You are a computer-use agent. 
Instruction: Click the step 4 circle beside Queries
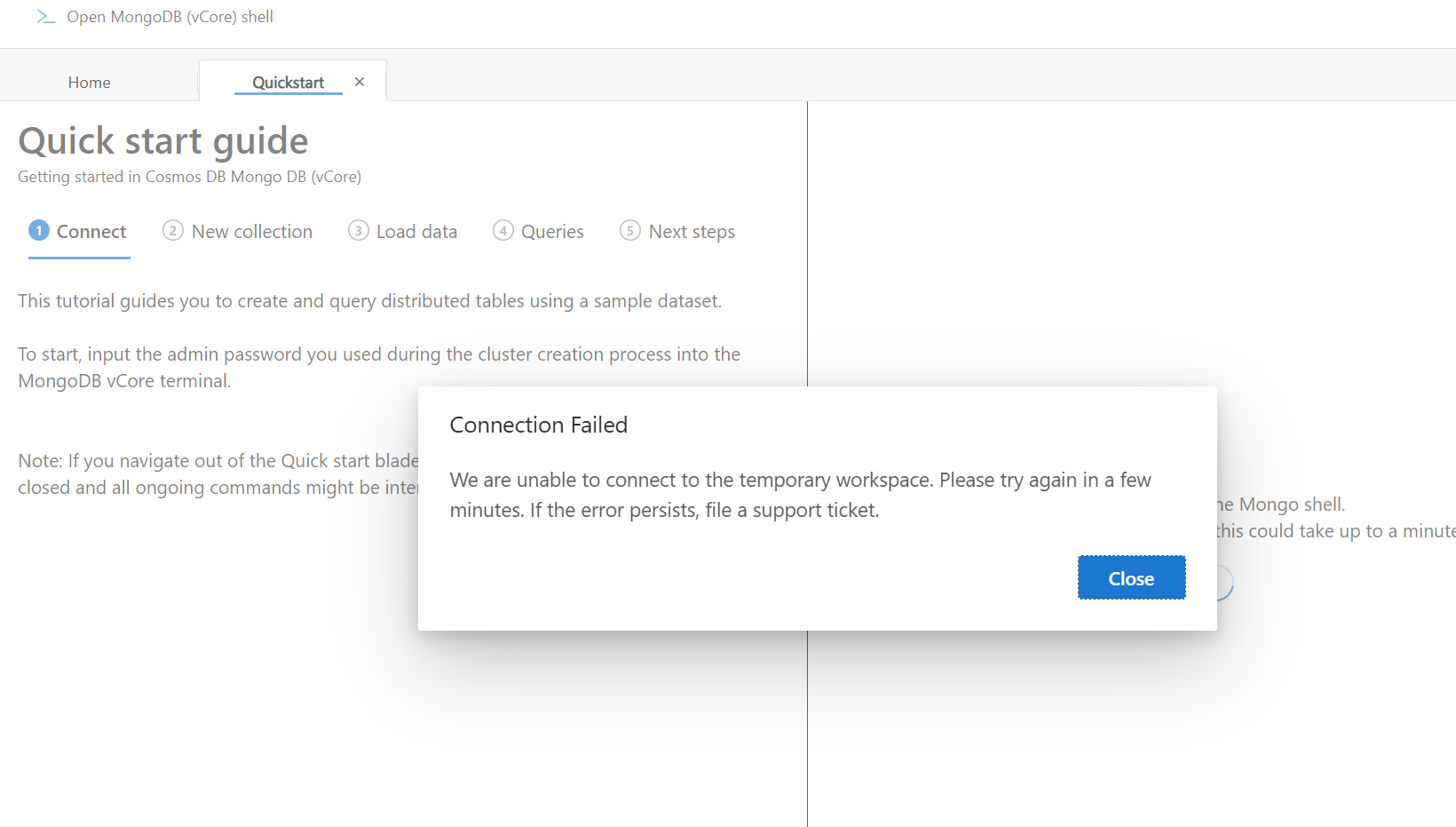(503, 230)
